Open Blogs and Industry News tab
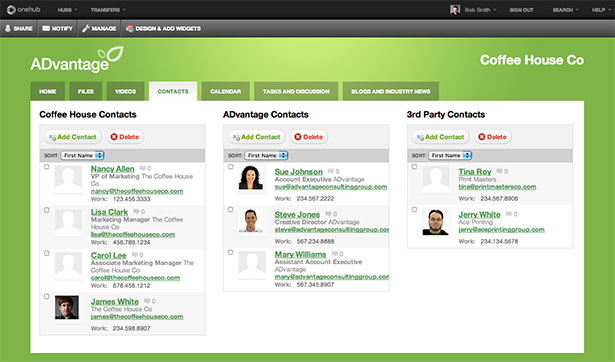This screenshot has width=615, height=362. point(391,91)
